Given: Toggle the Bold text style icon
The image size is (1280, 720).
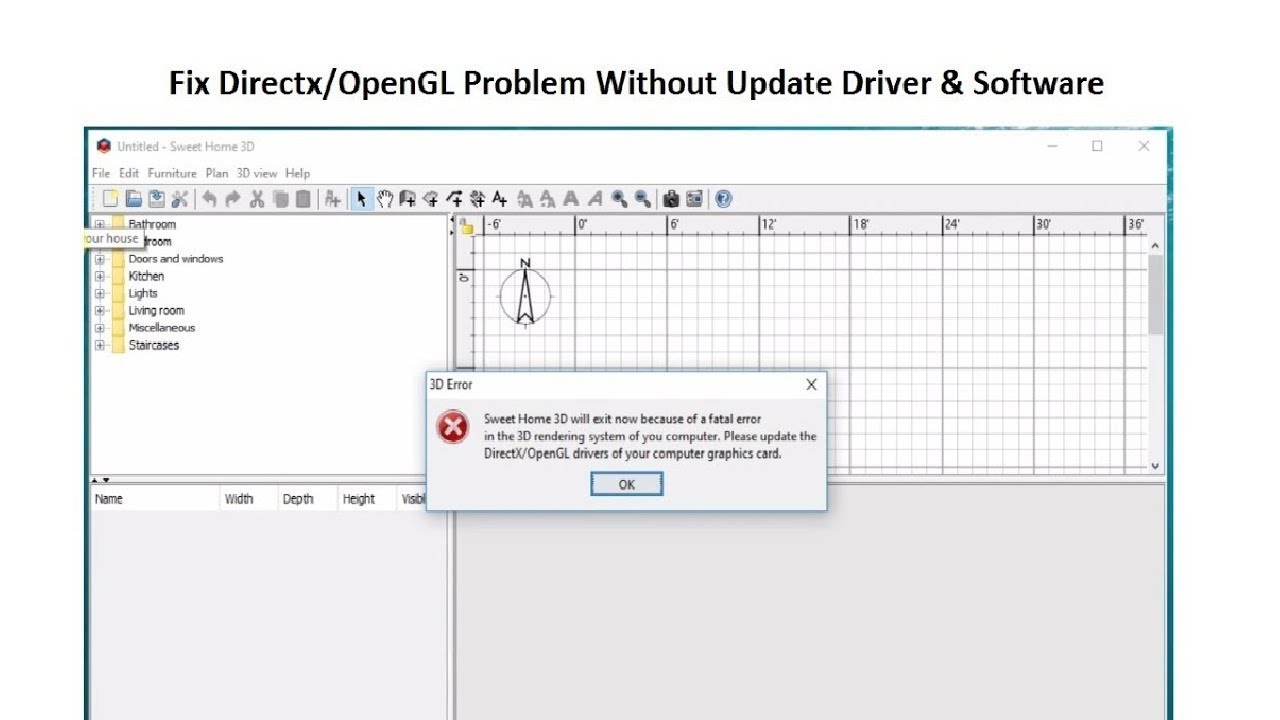Looking at the screenshot, I should (x=571, y=199).
